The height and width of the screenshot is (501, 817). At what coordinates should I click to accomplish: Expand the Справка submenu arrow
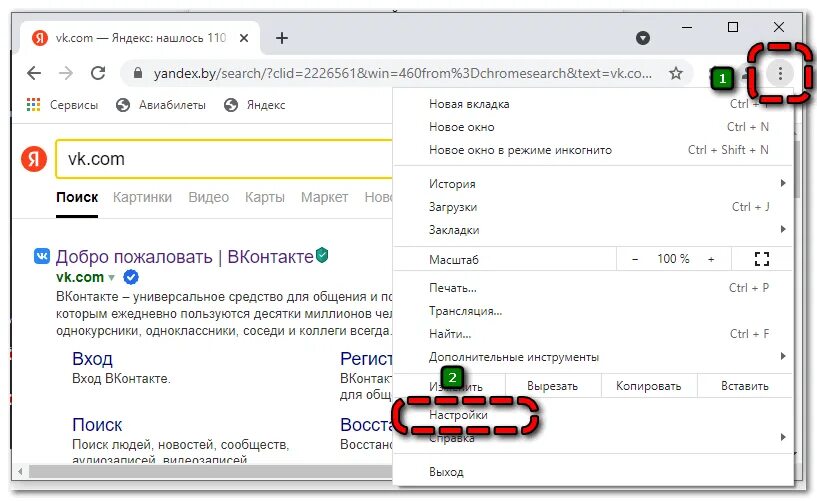pyautogui.click(x=783, y=437)
